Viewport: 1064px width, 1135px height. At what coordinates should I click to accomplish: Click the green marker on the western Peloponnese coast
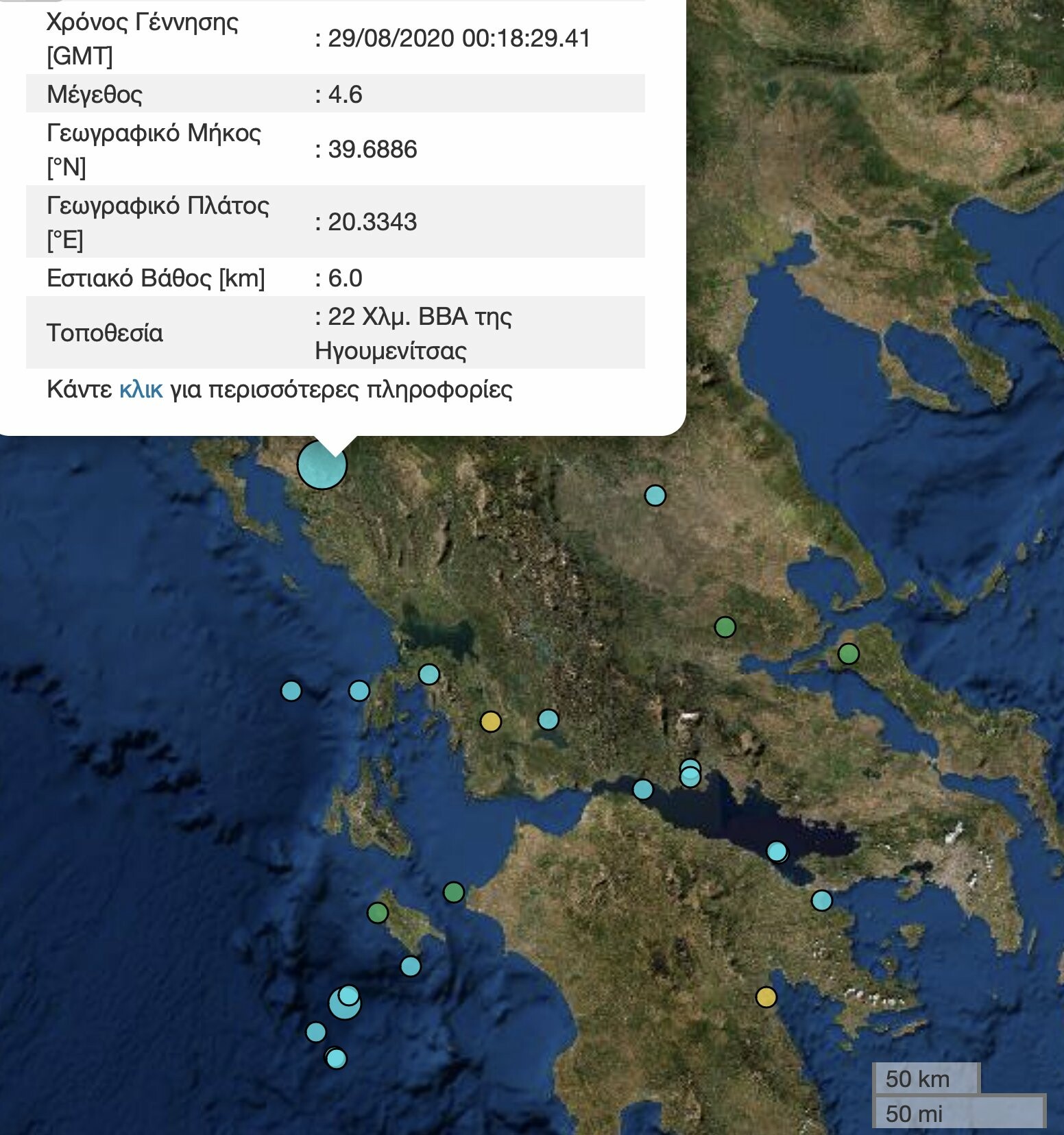(x=454, y=892)
